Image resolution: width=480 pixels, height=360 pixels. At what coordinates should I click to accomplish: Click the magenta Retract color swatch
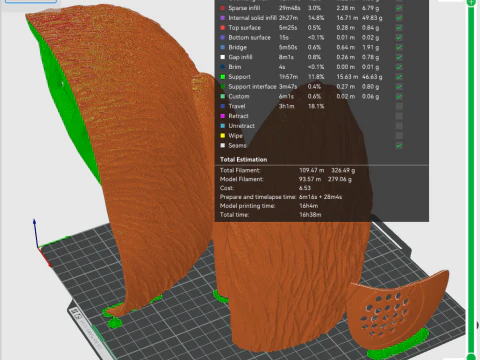pos(223,116)
